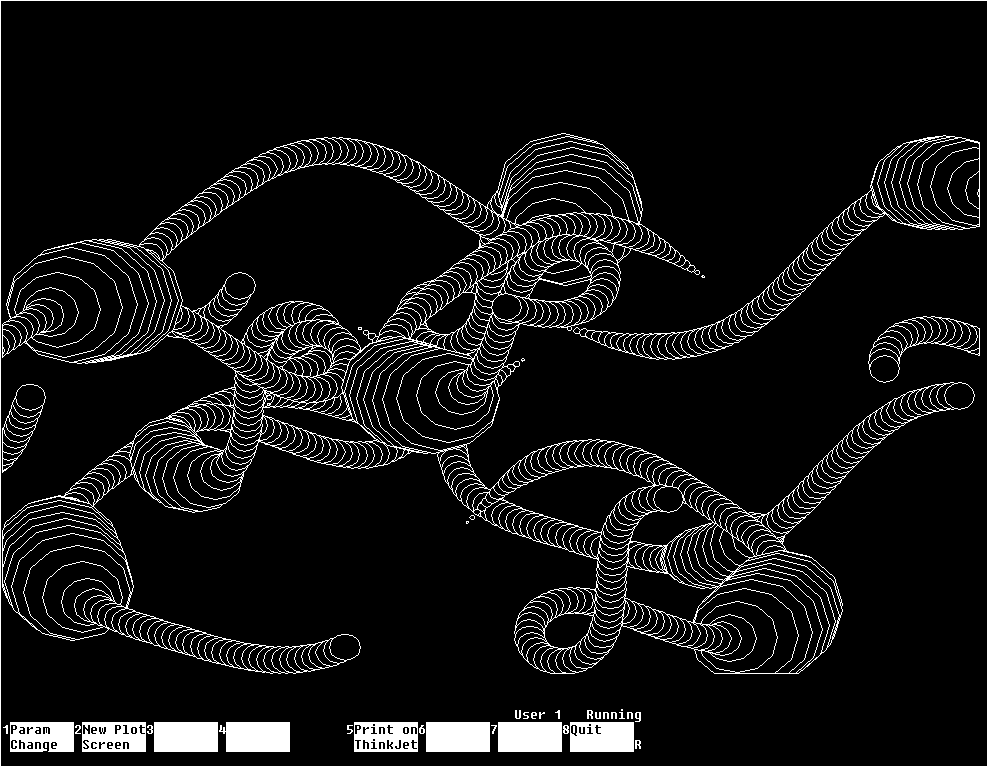
Task: Click the large node in the top-right corner
Action: [930, 185]
